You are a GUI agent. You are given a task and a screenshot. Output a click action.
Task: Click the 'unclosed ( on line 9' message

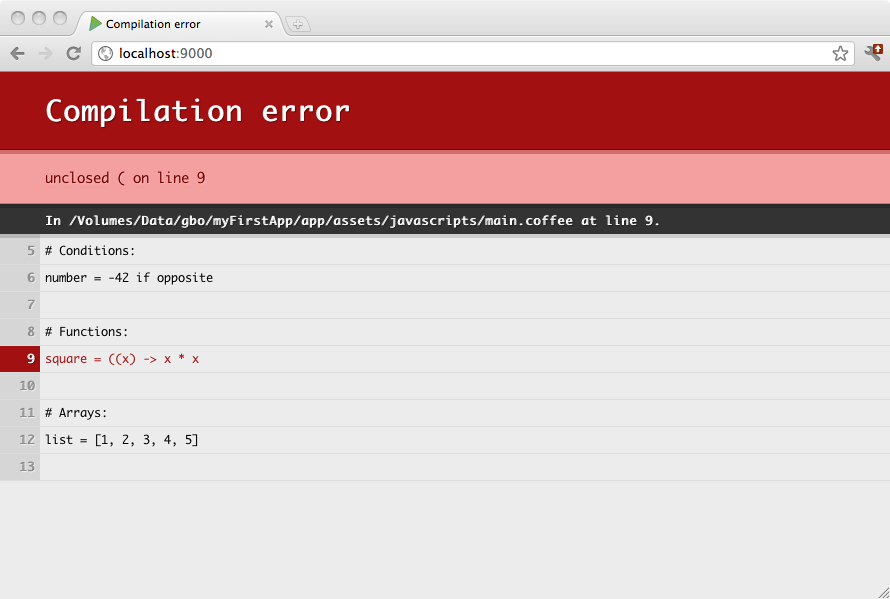point(125,177)
